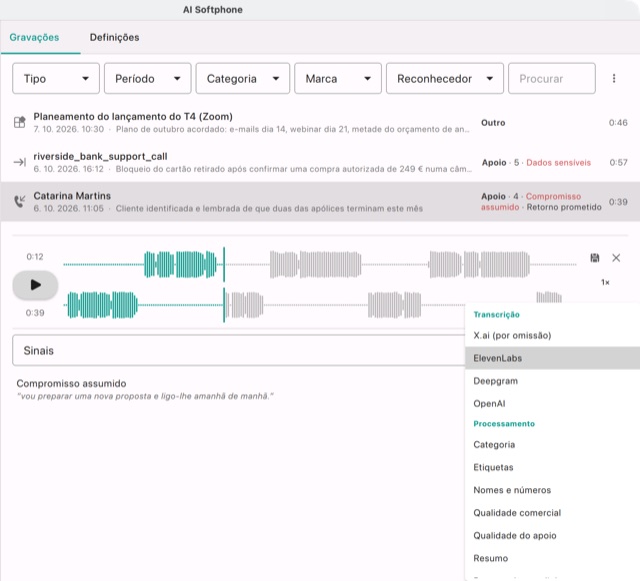Expand the Período filter dropdown
The image size is (640, 581).
point(147,78)
